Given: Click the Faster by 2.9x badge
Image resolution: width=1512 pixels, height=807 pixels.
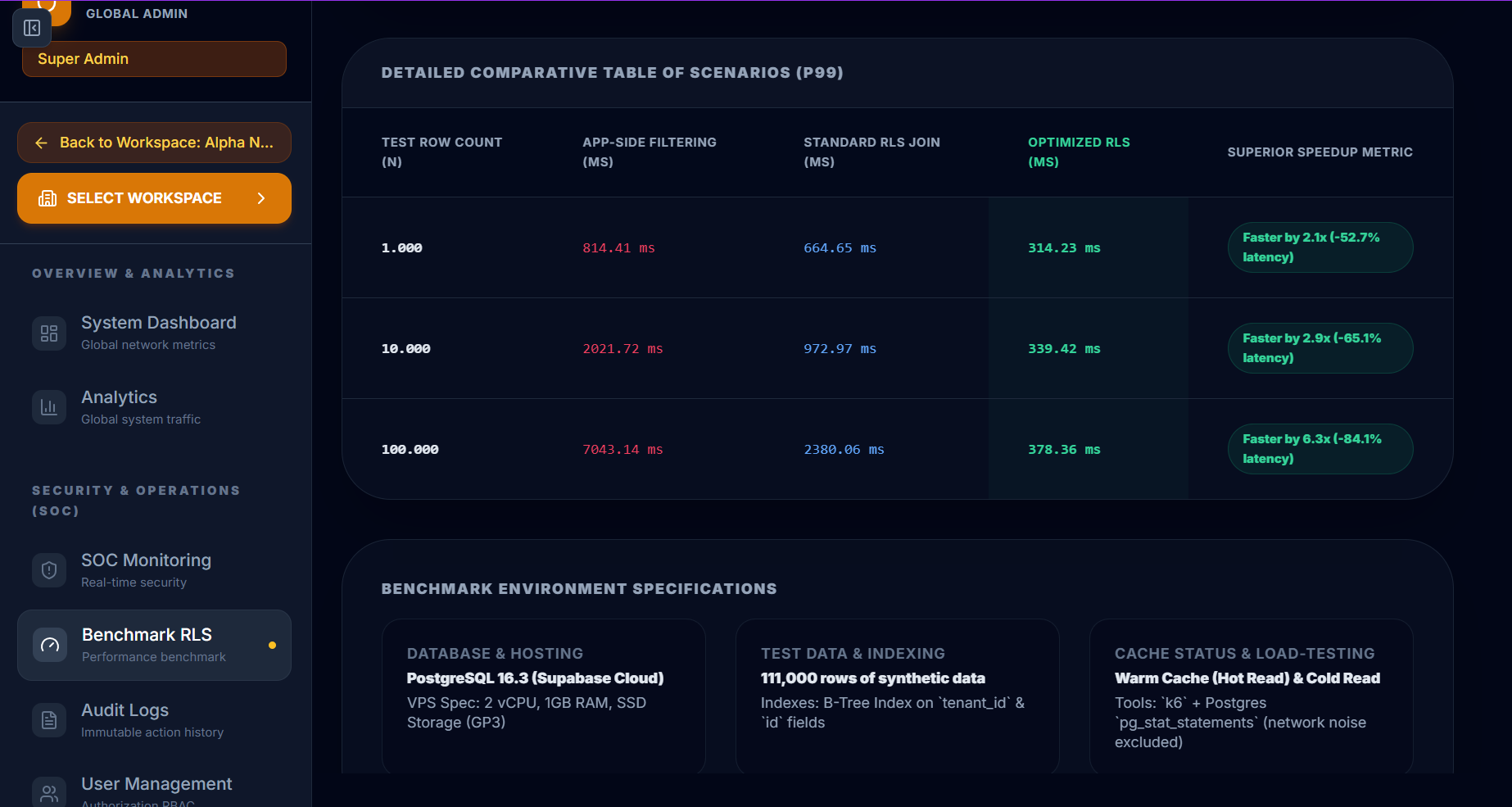Looking at the screenshot, I should pos(1320,348).
